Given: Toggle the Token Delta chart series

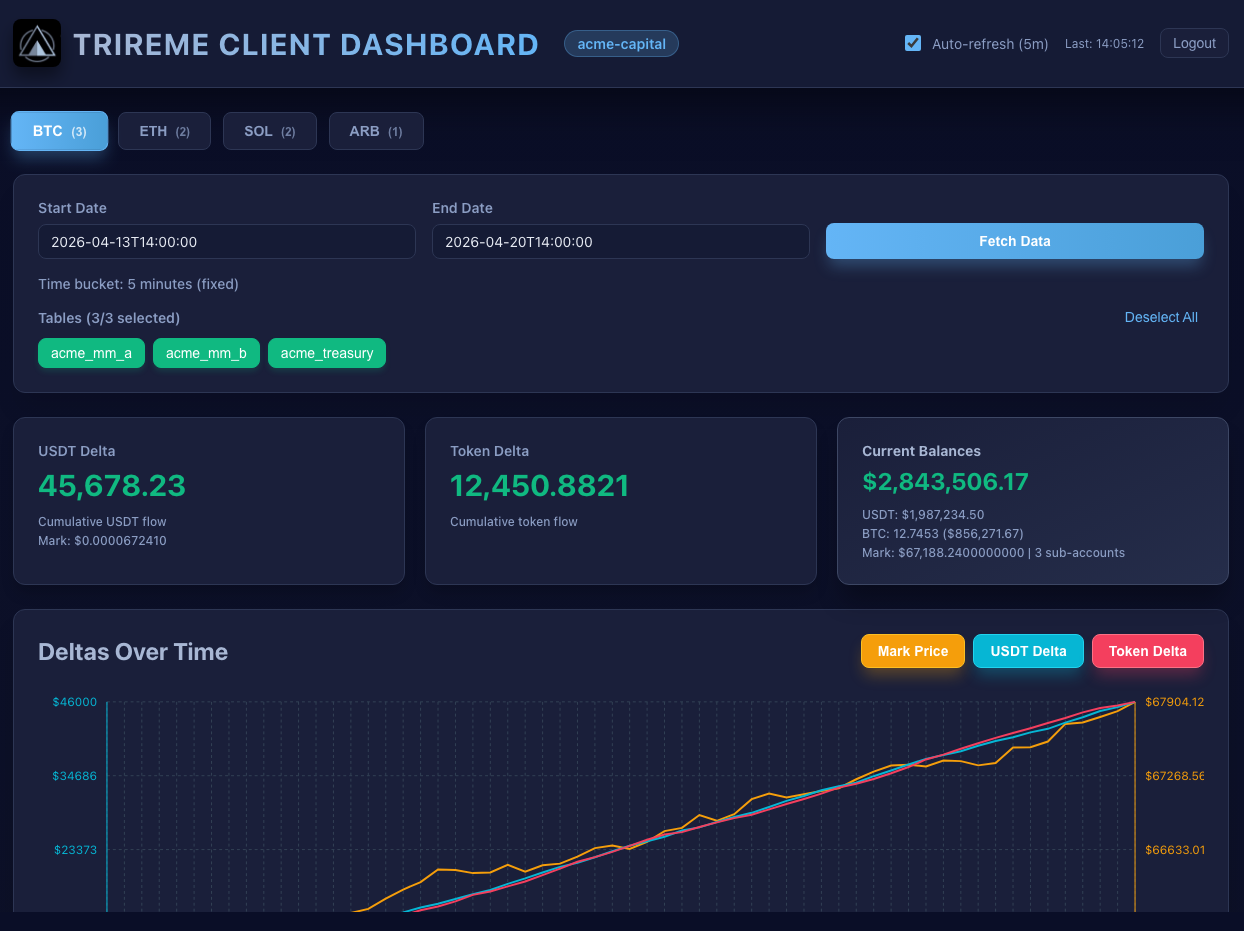Looking at the screenshot, I should pyautogui.click(x=1147, y=651).
